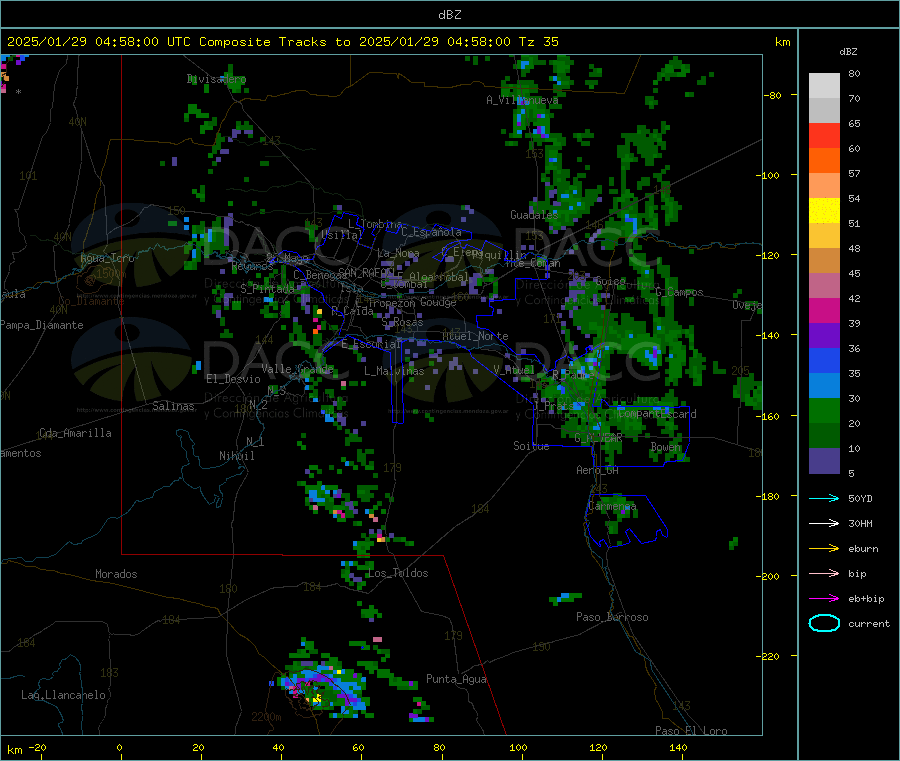Viewport: 900px width, 761px height.
Task: Click the 'El_Desvio' place label
Action: tap(233, 379)
